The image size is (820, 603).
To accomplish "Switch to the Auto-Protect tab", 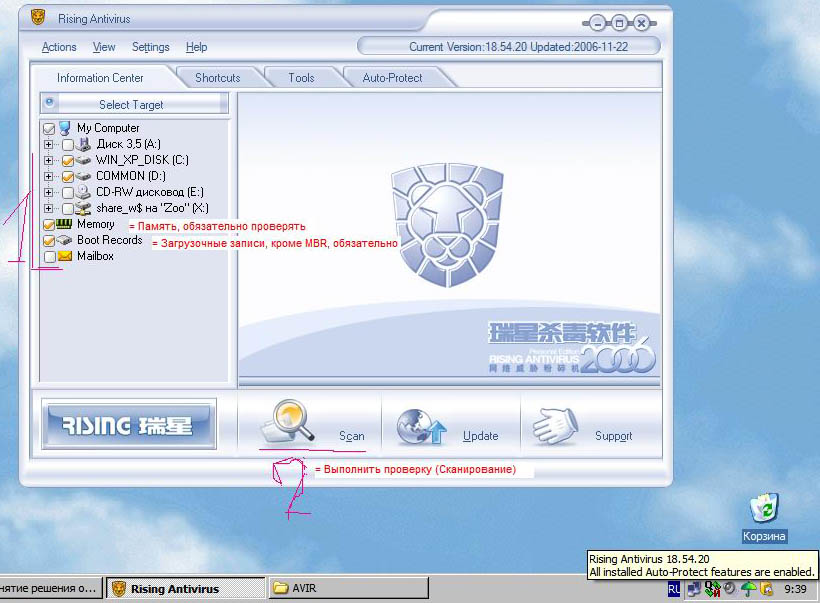I will click(x=392, y=78).
